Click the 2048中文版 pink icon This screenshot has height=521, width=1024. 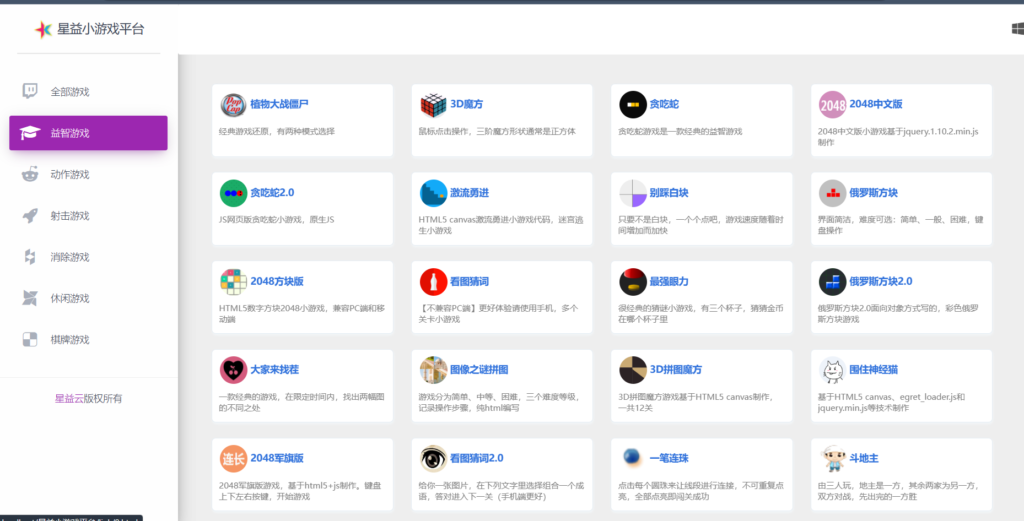(x=833, y=104)
